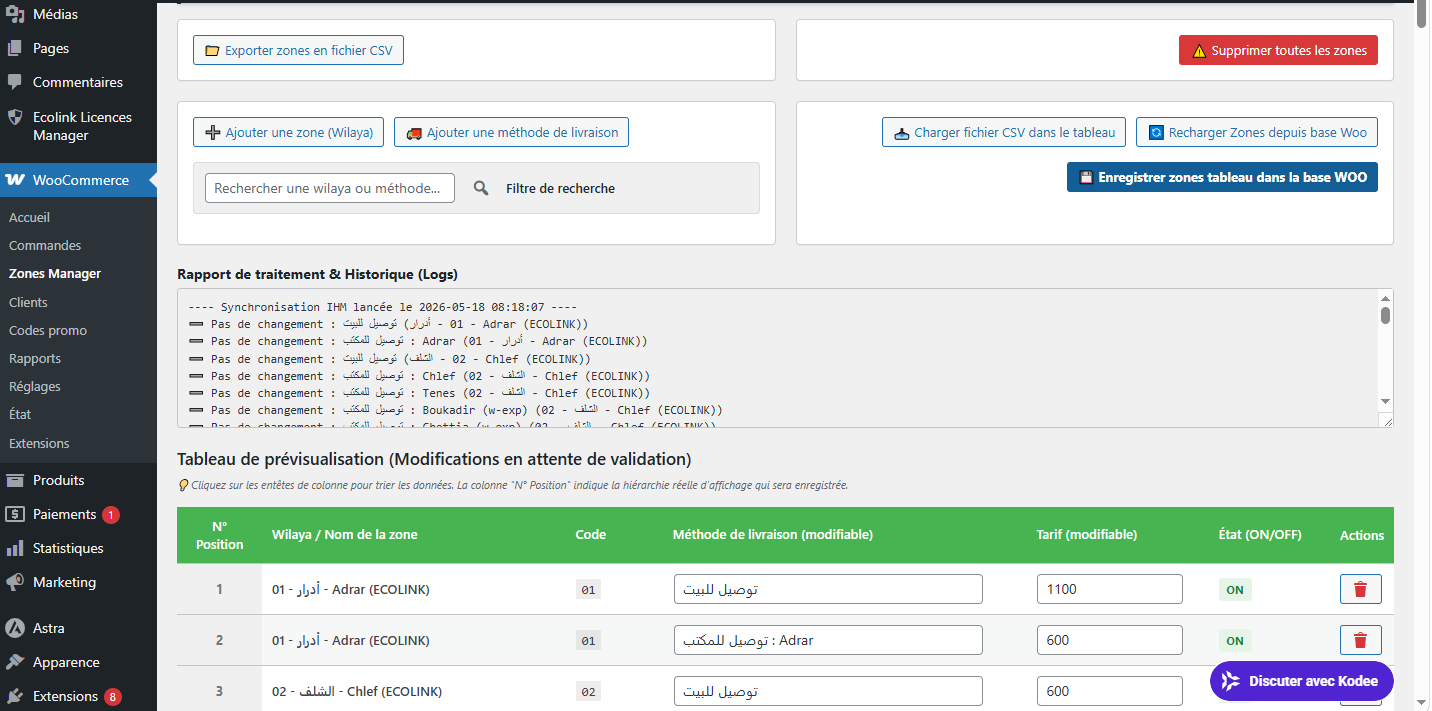Open Rapports submenu item
This screenshot has height=711, width=1432.
35,358
